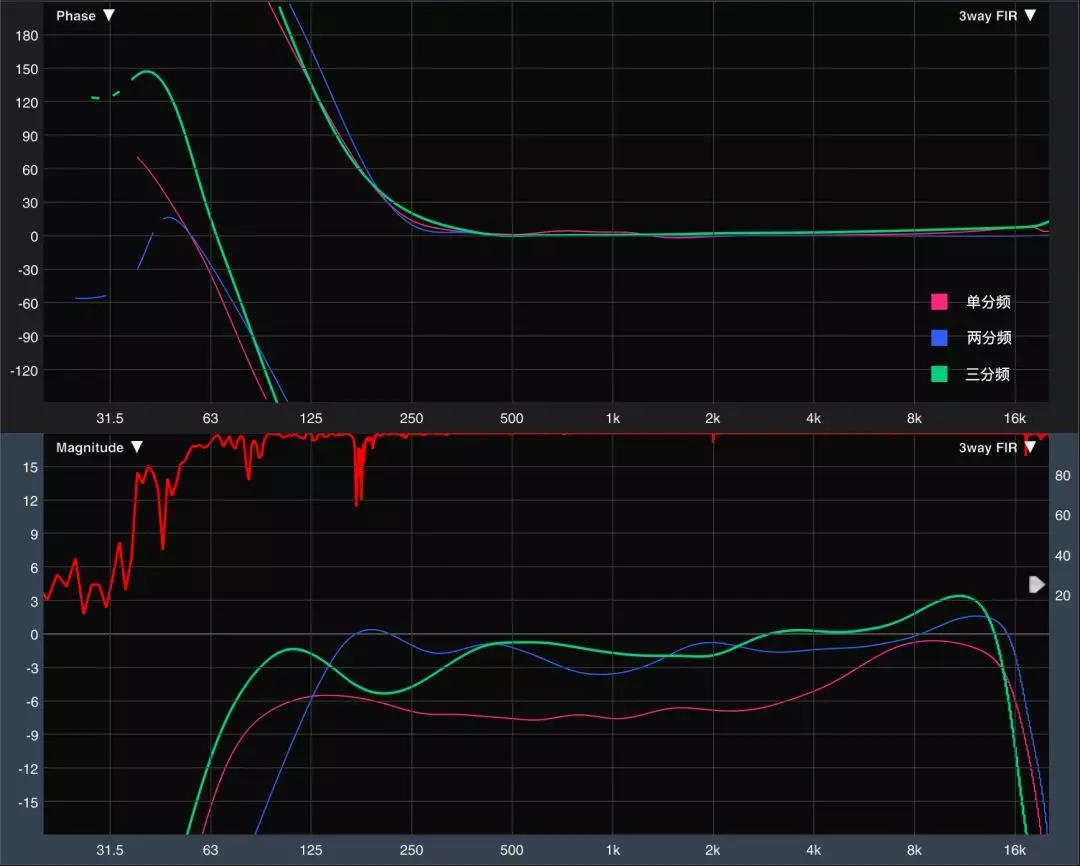Expand 3way FIR selector in Phase panel
Image resolution: width=1080 pixels, height=866 pixels.
click(x=996, y=16)
